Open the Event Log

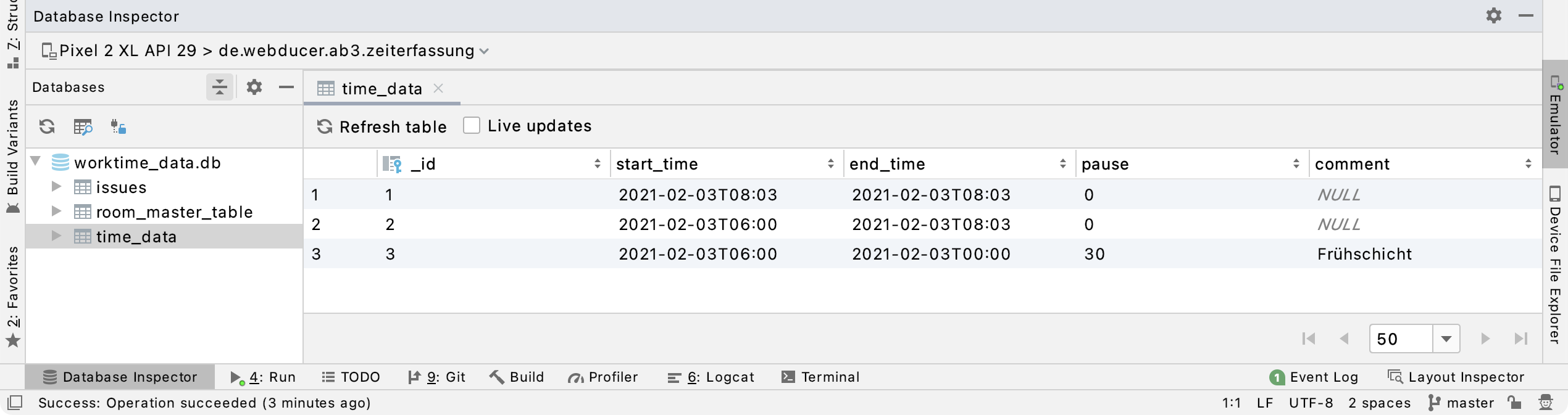[1323, 377]
